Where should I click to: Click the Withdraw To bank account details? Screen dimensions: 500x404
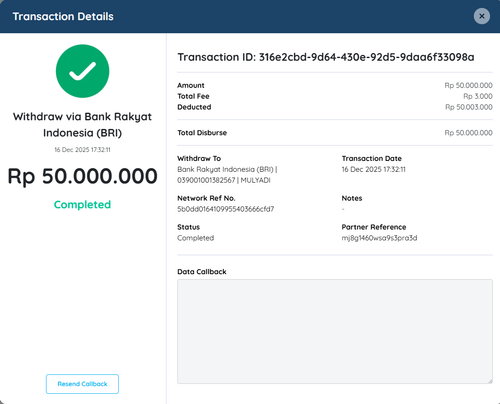[227, 175]
